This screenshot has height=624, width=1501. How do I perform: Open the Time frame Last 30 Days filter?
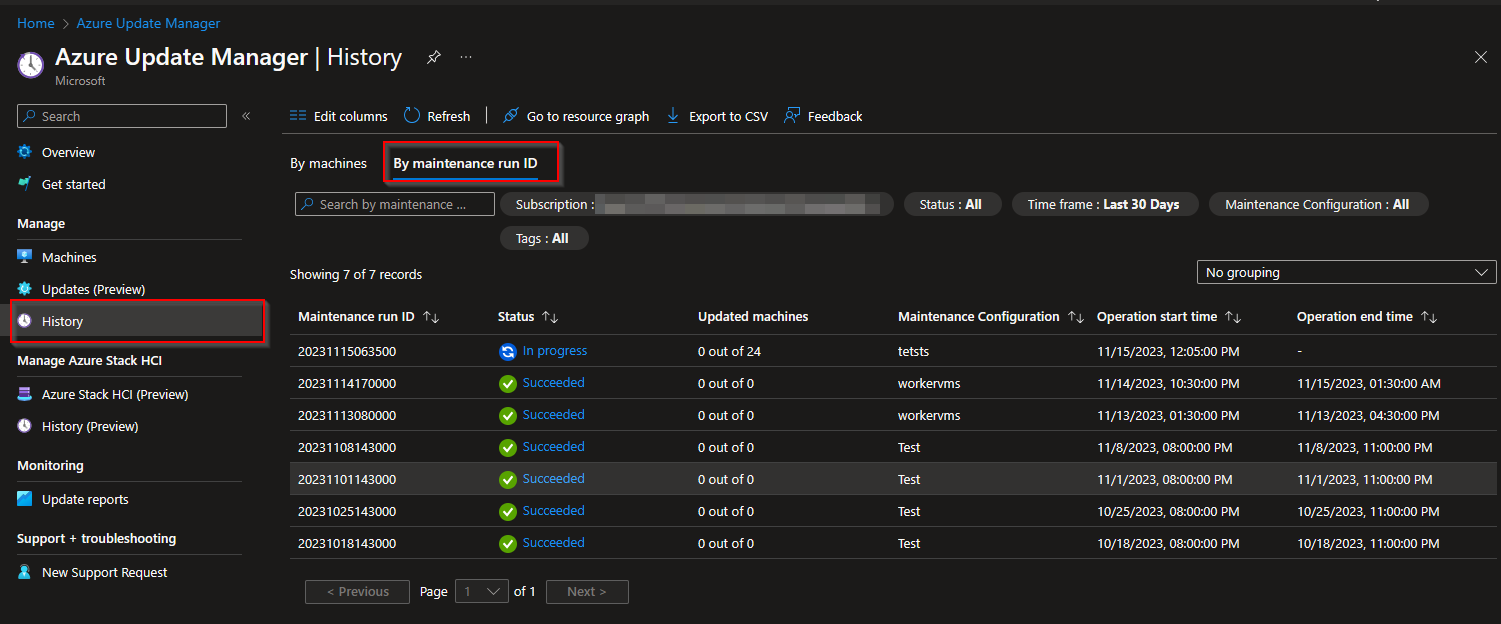[x=1104, y=204]
